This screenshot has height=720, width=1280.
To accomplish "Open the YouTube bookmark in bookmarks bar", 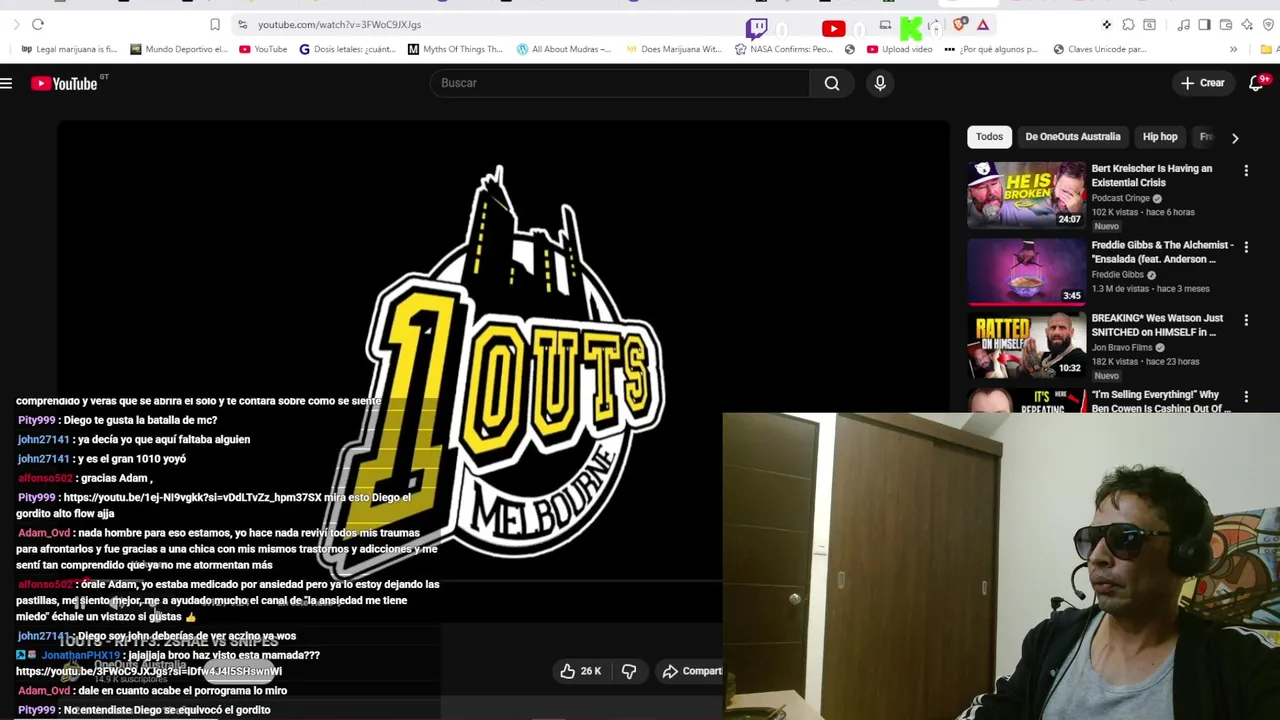I will (x=263, y=49).
